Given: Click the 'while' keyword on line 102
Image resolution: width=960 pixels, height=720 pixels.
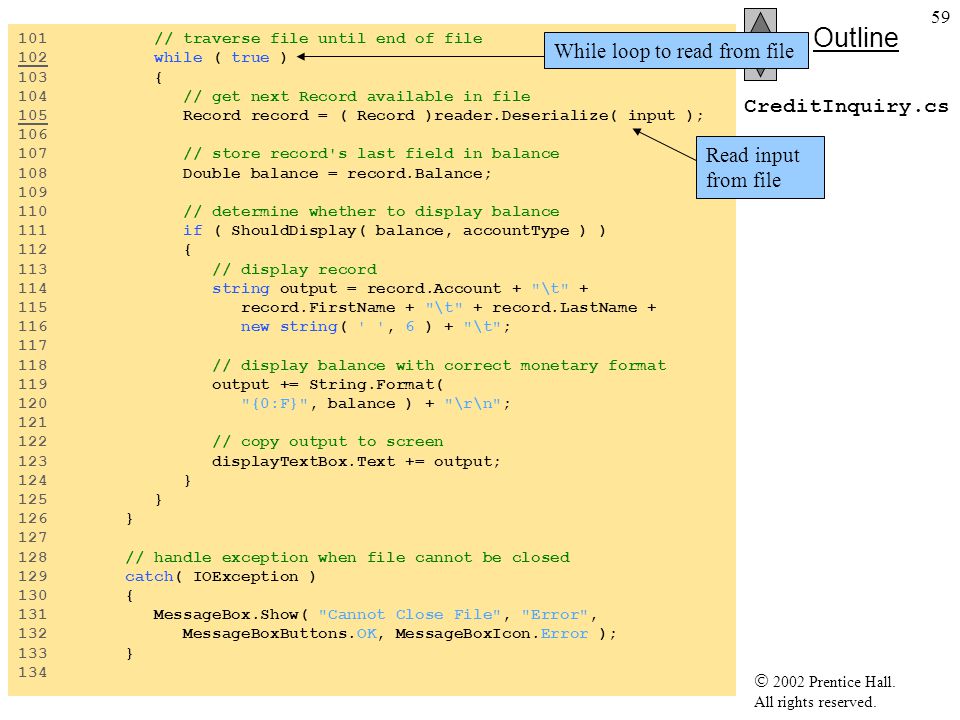Looking at the screenshot, I should (178, 58).
